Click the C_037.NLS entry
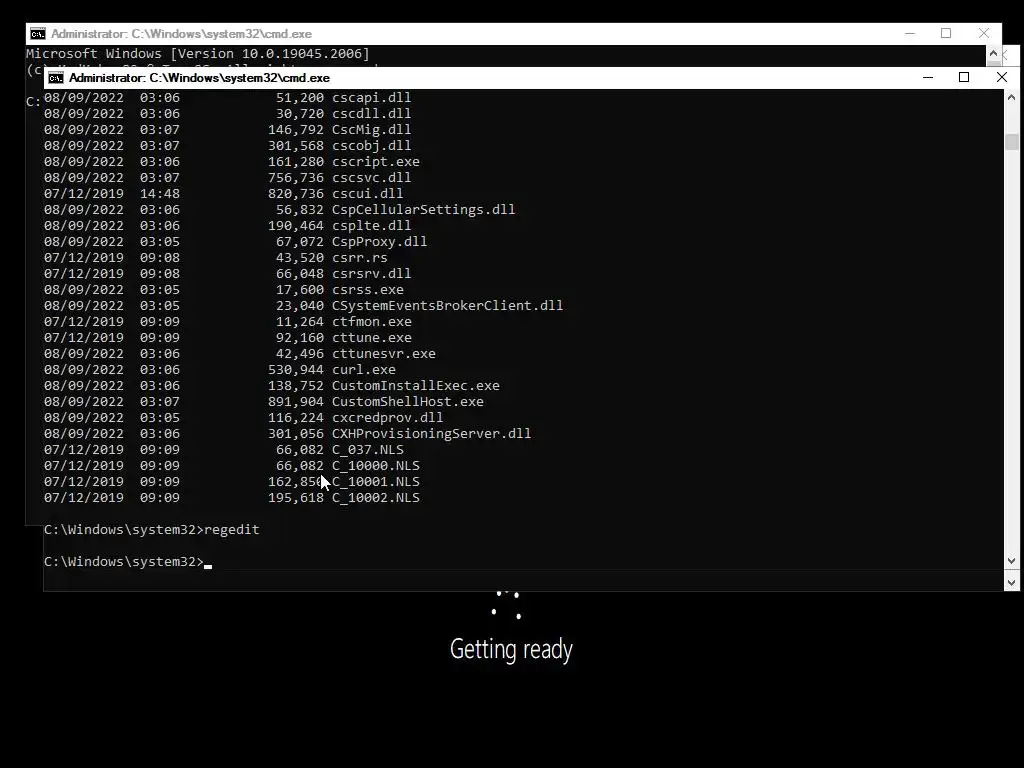Viewport: 1024px width, 768px height. (x=223, y=449)
